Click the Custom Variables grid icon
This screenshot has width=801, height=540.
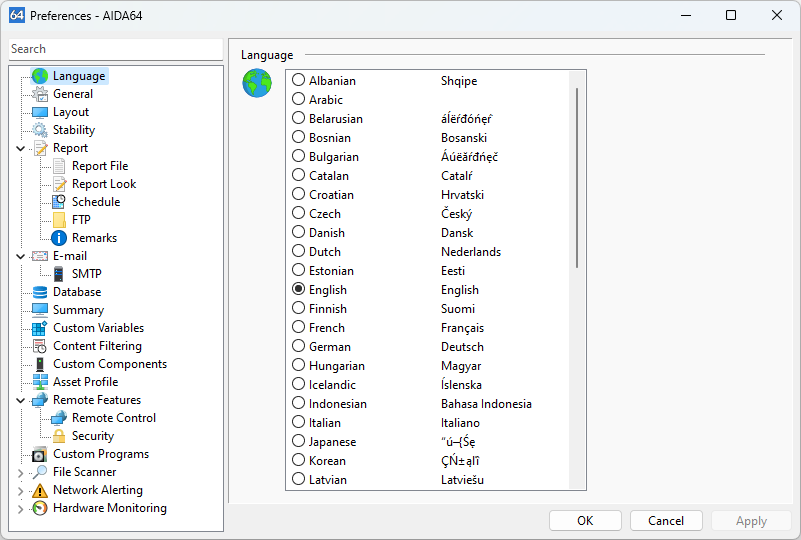pyautogui.click(x=40, y=328)
